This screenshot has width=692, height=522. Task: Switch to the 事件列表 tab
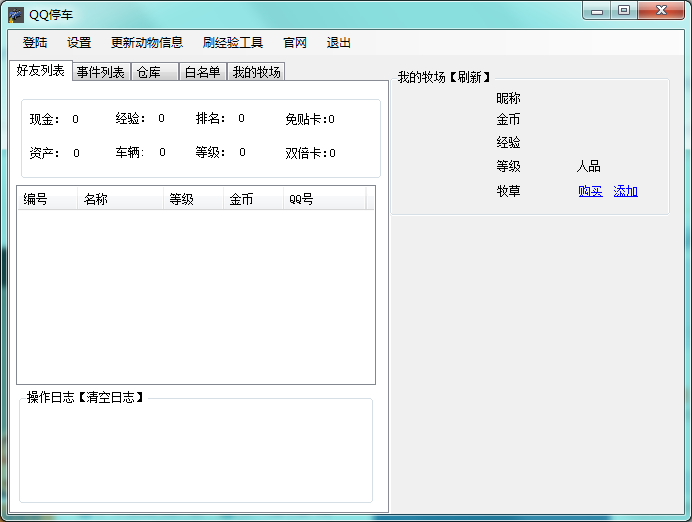(101, 72)
